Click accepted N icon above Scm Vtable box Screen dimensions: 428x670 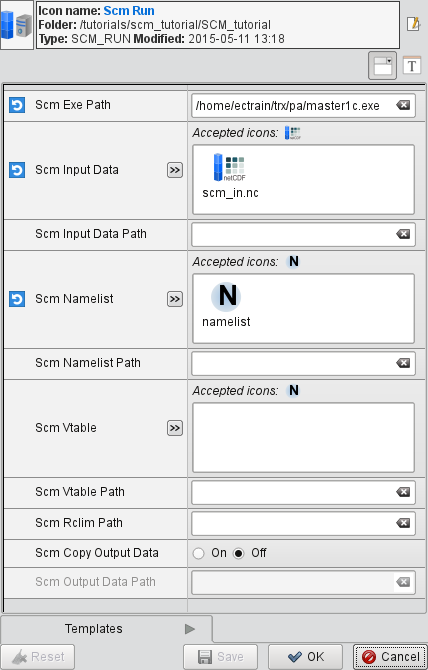click(293, 391)
